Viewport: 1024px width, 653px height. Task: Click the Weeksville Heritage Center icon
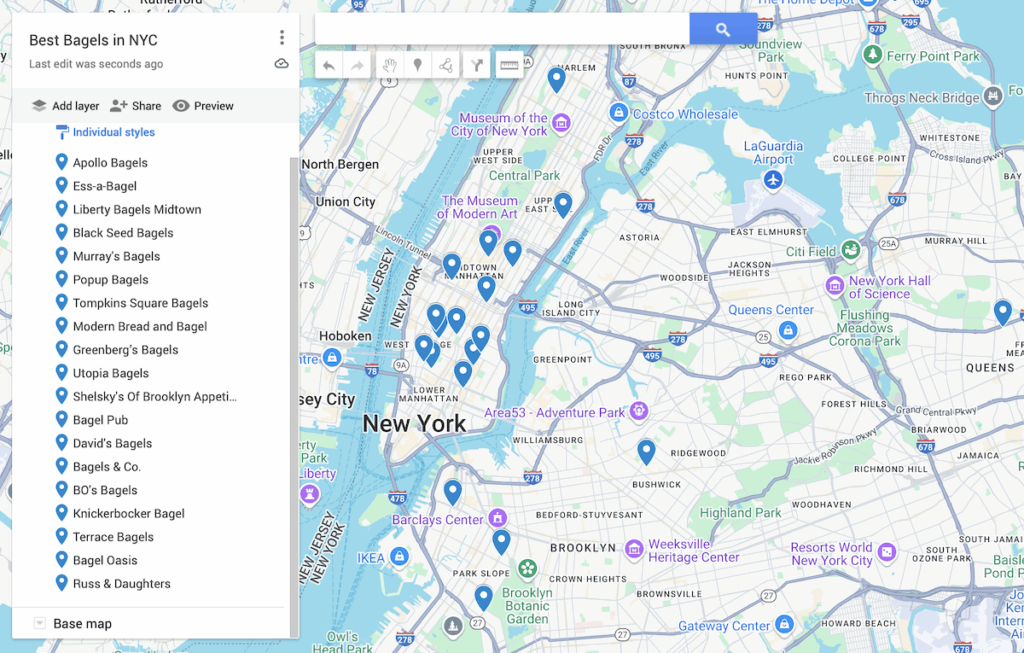(633, 549)
